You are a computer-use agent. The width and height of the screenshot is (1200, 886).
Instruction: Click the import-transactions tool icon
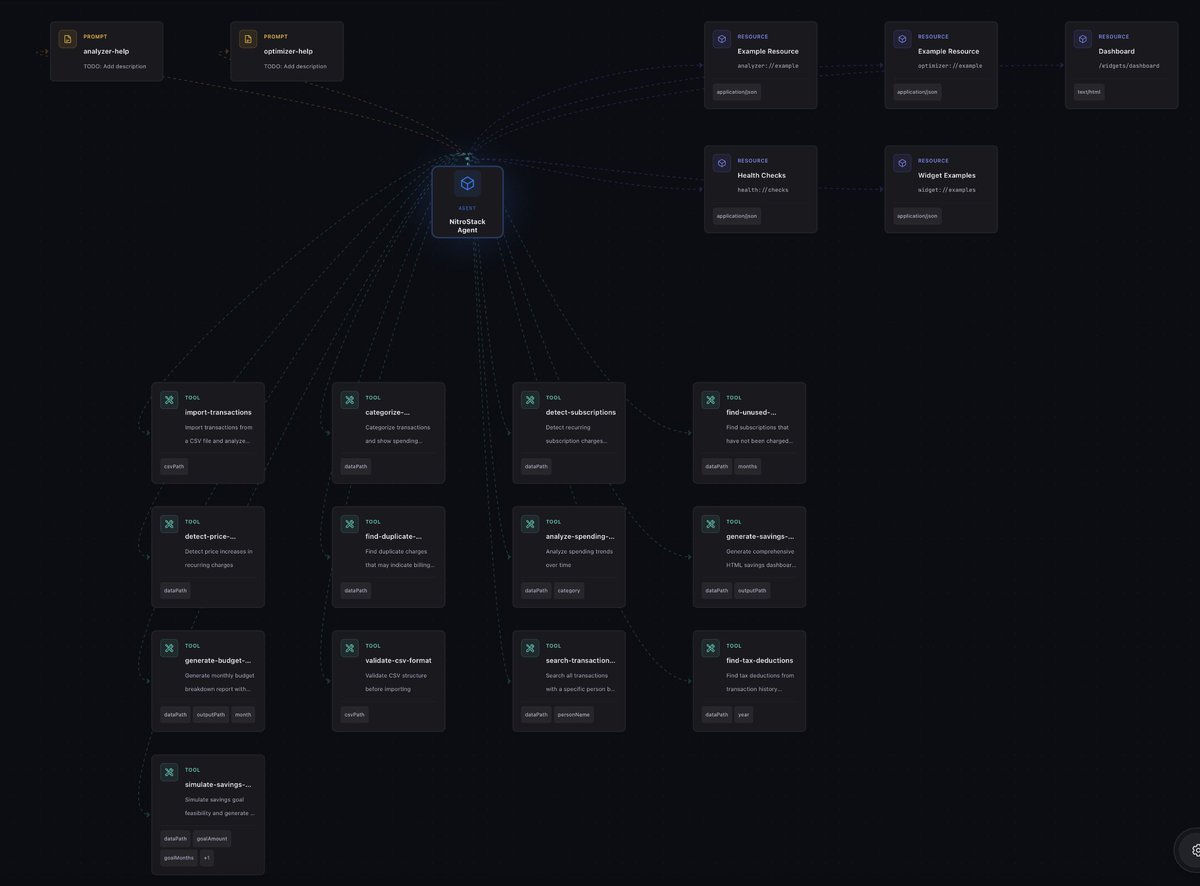[x=169, y=400]
